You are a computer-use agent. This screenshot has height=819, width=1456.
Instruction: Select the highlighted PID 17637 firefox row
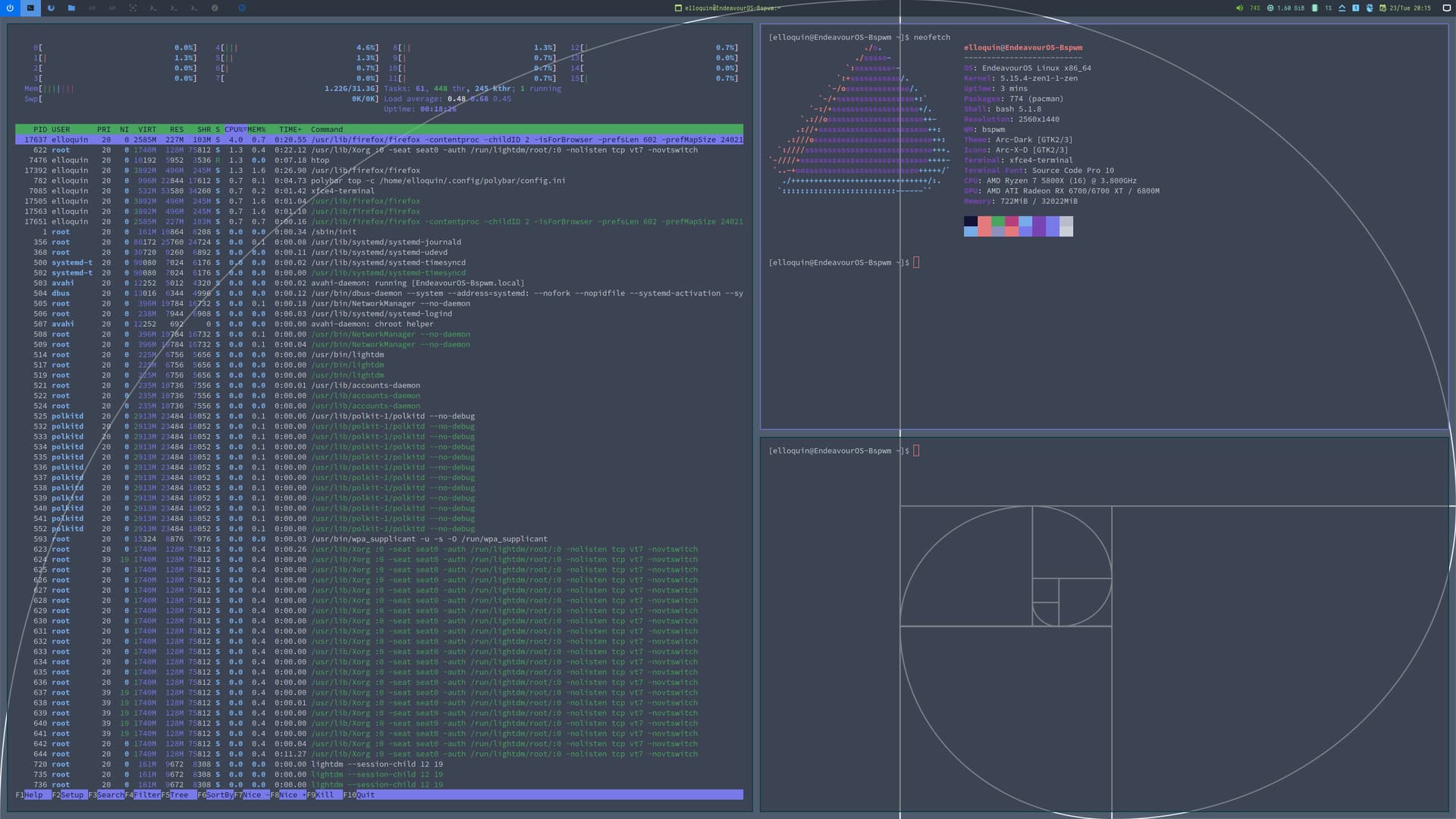pyautogui.click(x=379, y=140)
